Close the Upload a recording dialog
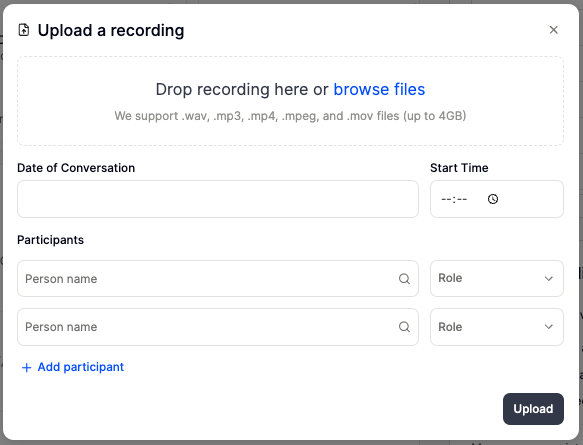This screenshot has height=445, width=583. pyautogui.click(x=553, y=30)
